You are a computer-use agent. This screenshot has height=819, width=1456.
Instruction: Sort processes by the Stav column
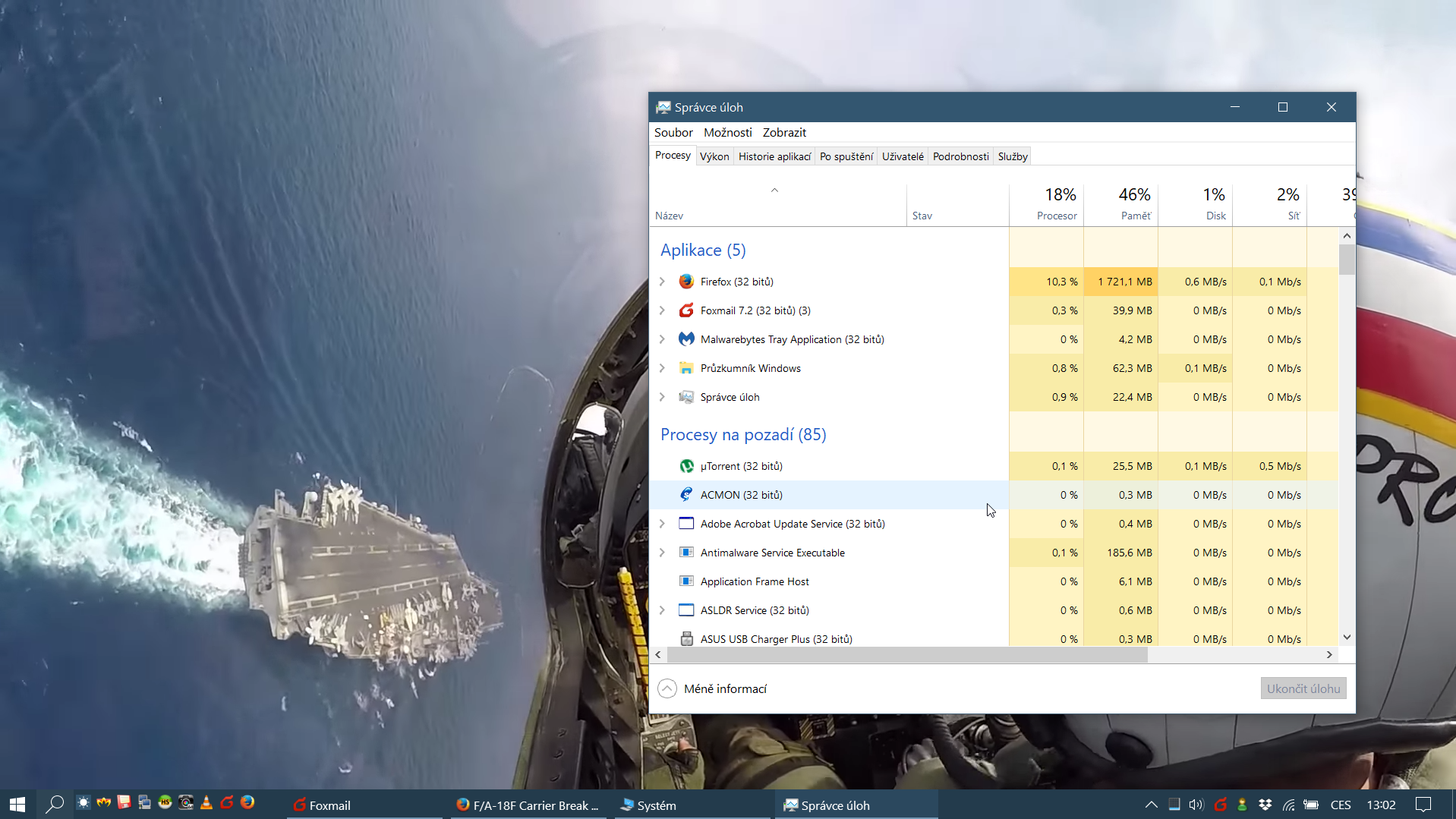(x=958, y=204)
